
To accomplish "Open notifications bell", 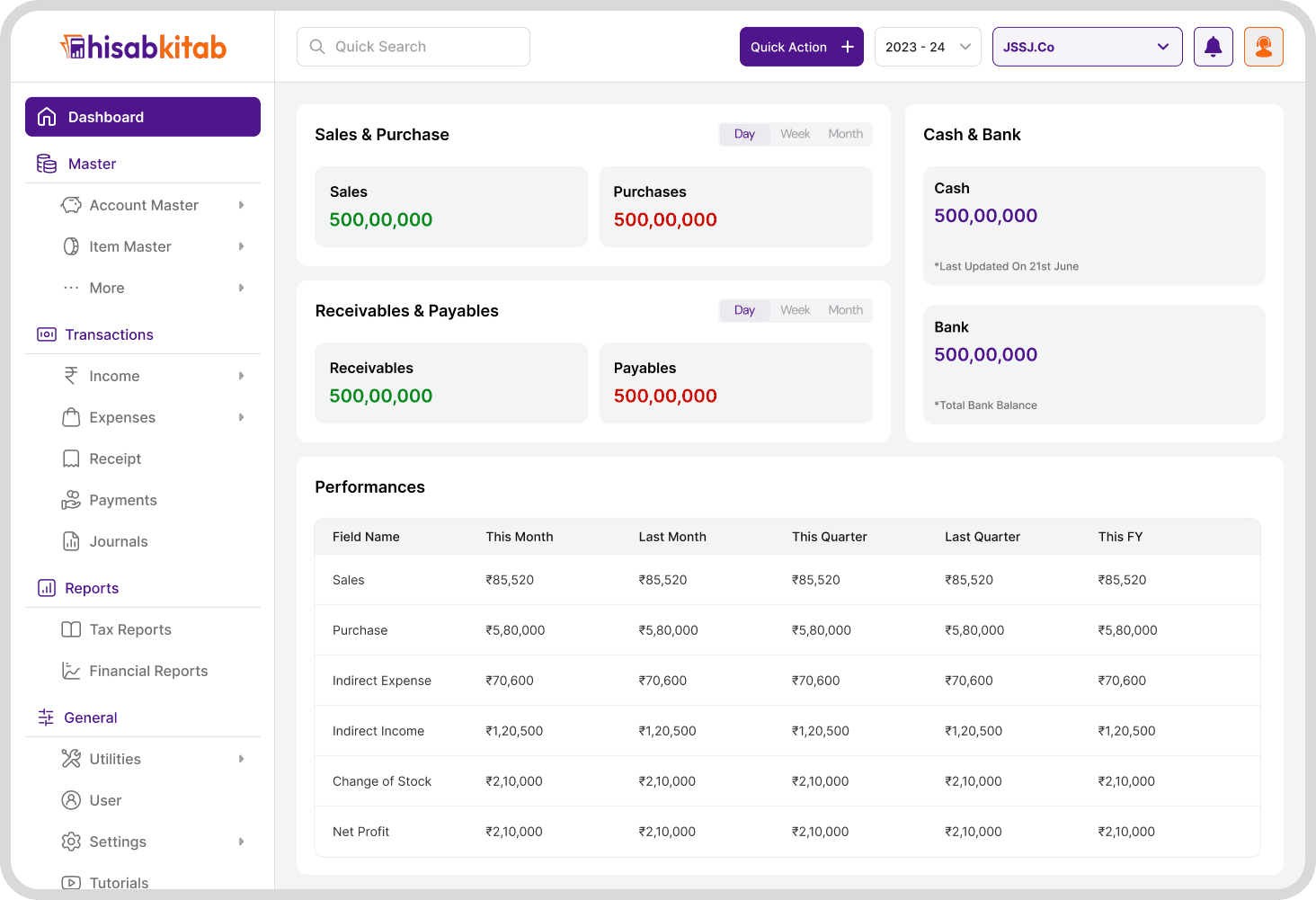I will [1214, 47].
